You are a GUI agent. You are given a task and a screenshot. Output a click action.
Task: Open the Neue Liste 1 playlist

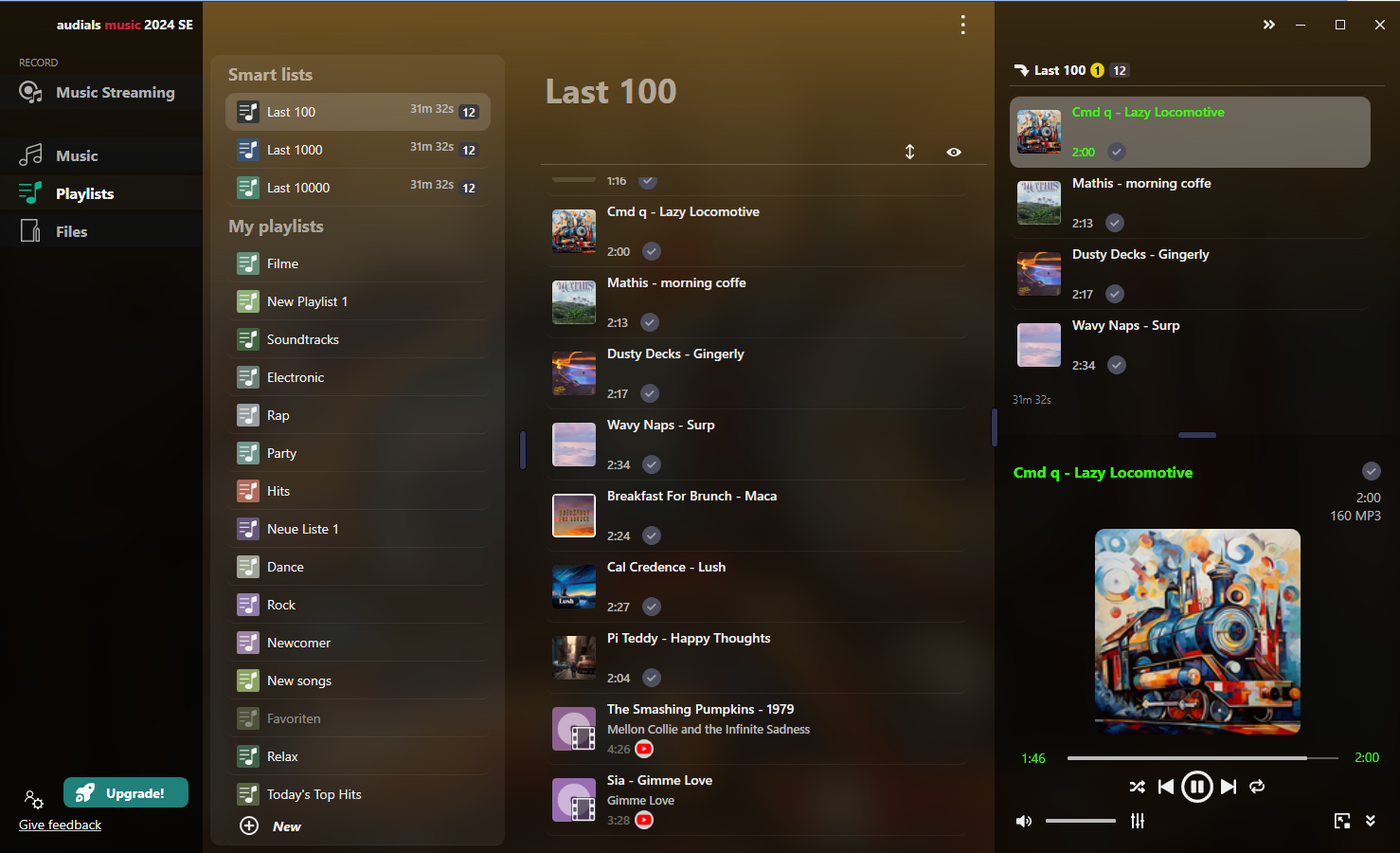click(x=358, y=529)
